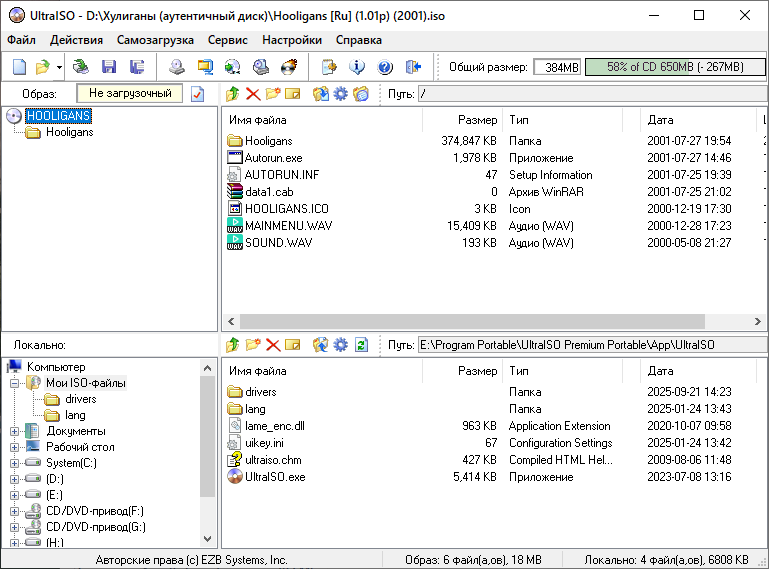Click the 58% of CD 650MB capacity bar
The width and height of the screenshot is (769, 569).
(x=675, y=67)
